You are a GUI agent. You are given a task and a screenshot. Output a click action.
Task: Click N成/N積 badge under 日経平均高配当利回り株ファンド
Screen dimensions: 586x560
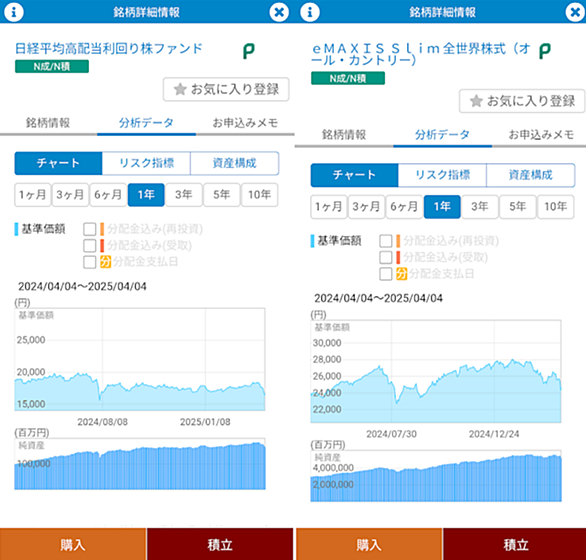click(52, 67)
